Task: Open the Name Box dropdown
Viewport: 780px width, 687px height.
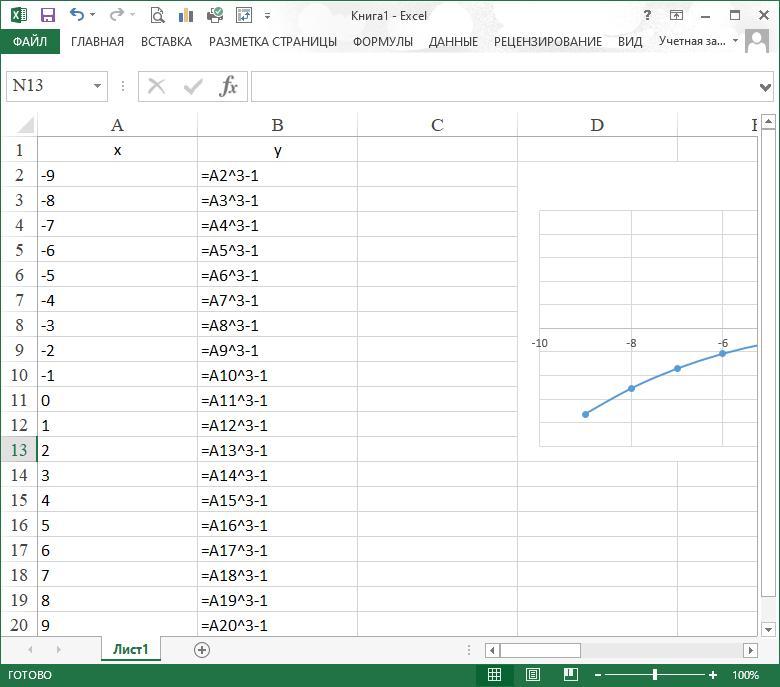Action: (x=97, y=86)
